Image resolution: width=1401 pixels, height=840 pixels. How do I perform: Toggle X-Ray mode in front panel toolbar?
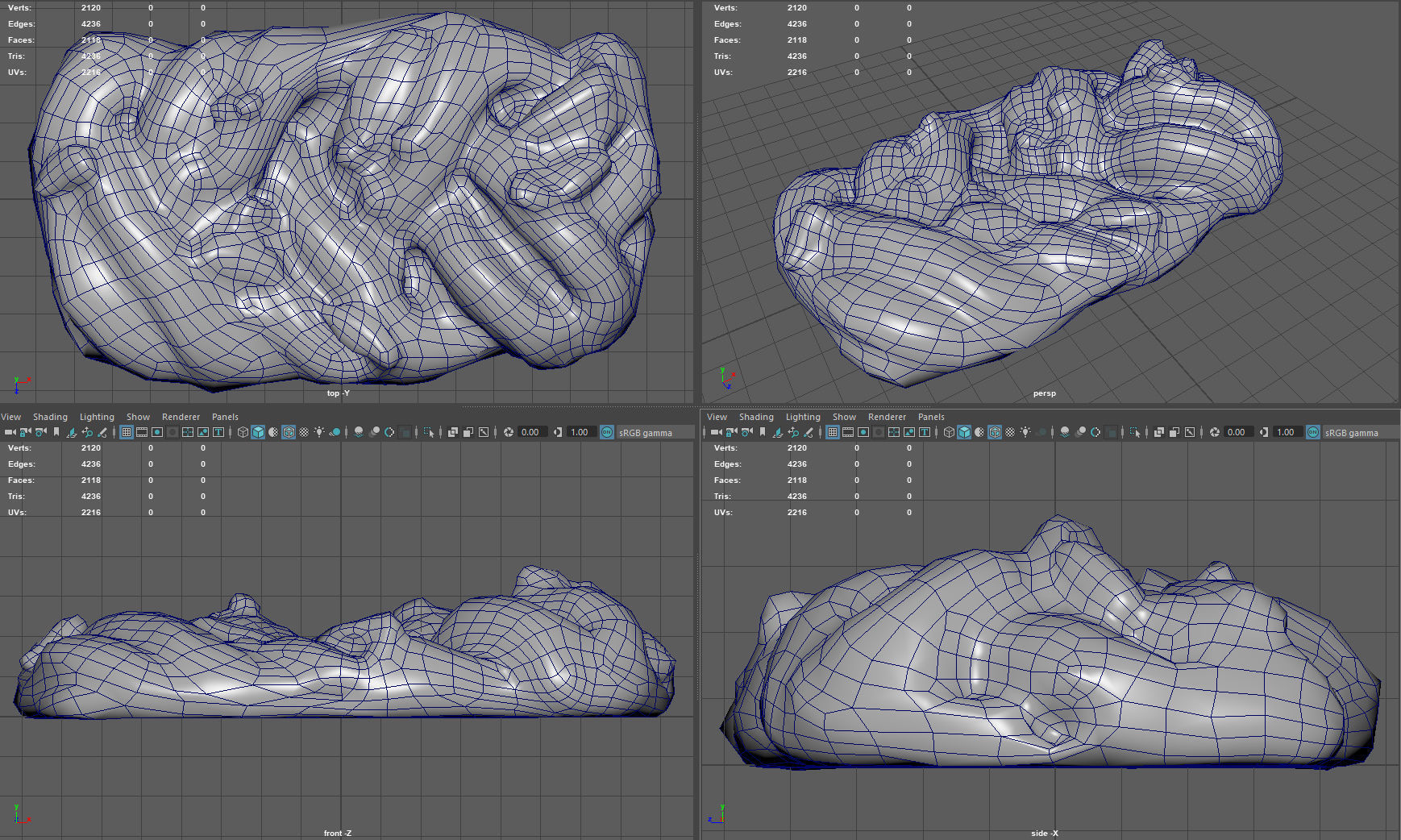pyautogui.click(x=453, y=432)
